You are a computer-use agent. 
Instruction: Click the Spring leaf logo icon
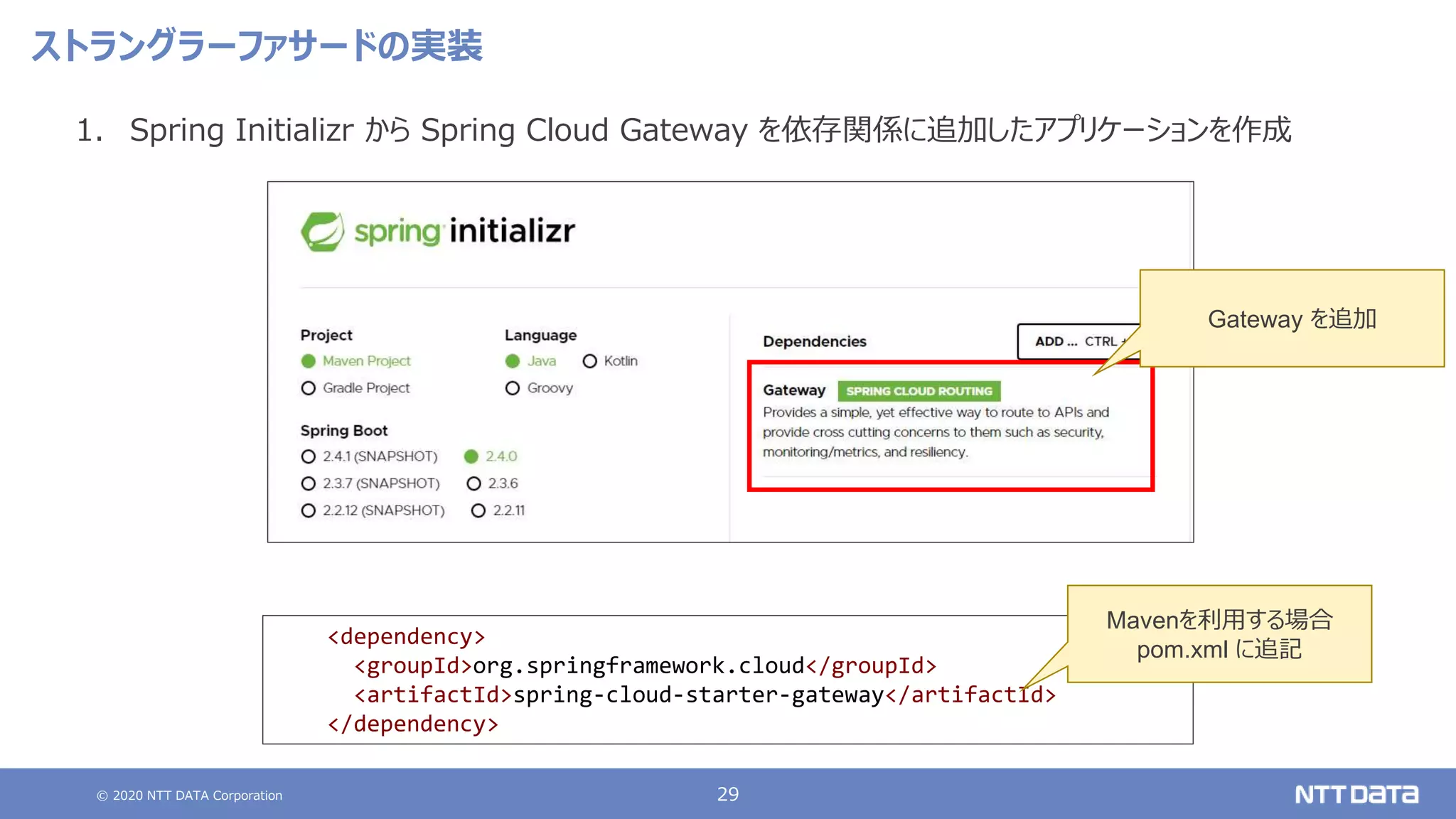click(322, 231)
